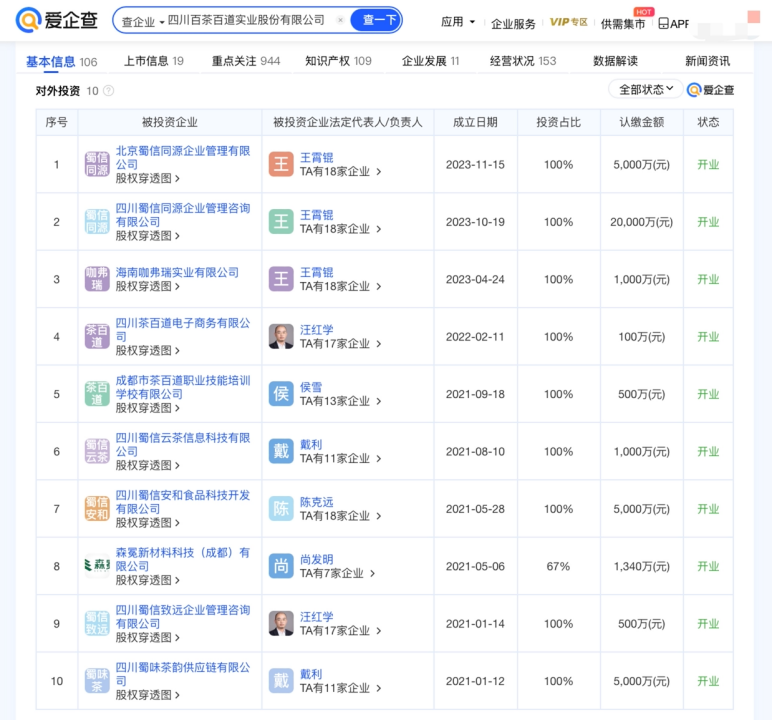The height and width of the screenshot is (720, 772).
Task: Click the 成立日期 column header
Action: click(475, 122)
